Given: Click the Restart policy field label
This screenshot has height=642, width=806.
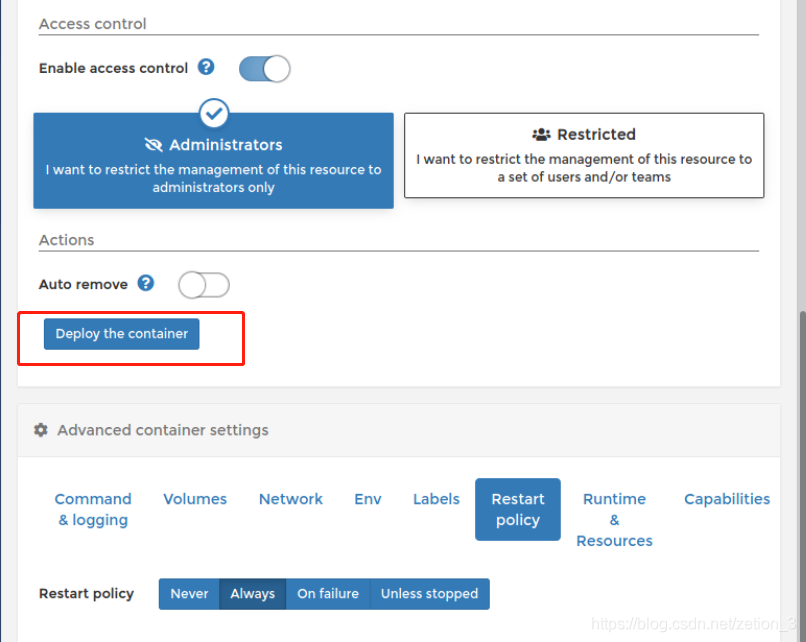Looking at the screenshot, I should (x=86, y=594).
